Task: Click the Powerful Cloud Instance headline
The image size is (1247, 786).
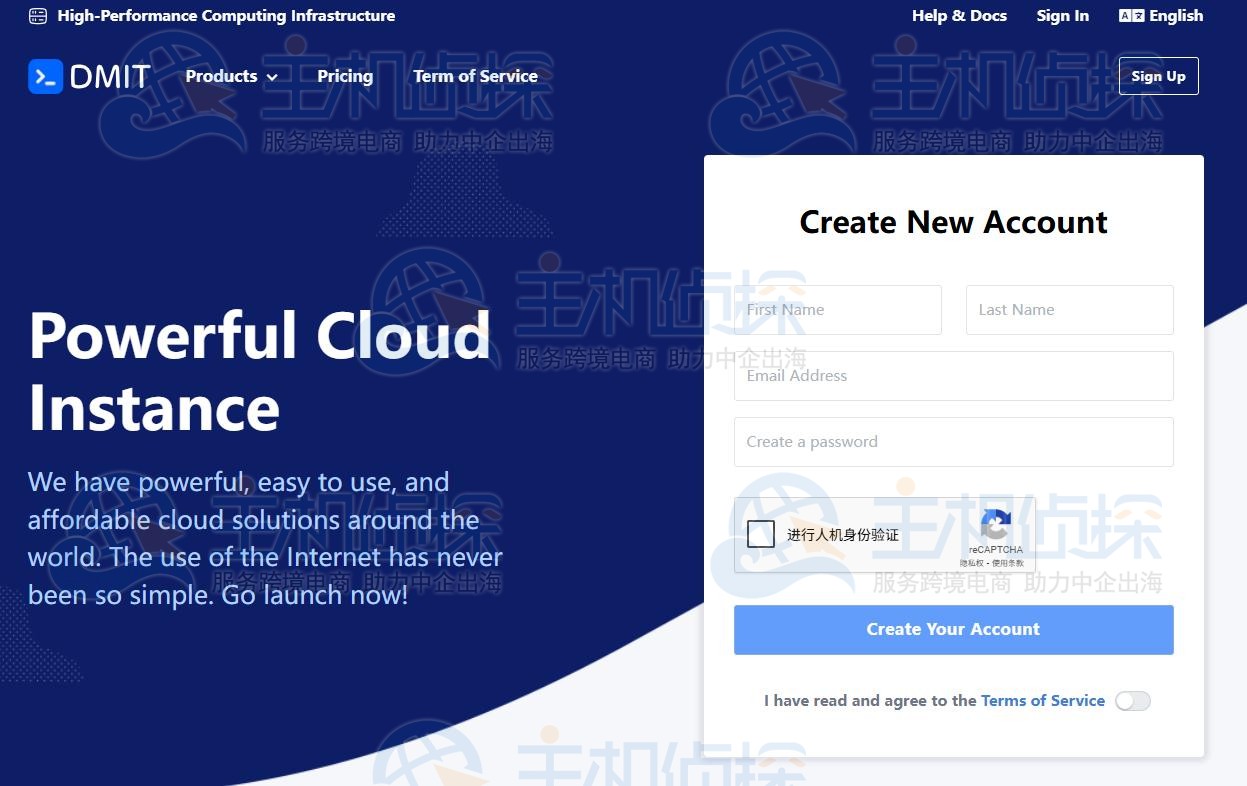Action: click(x=259, y=371)
